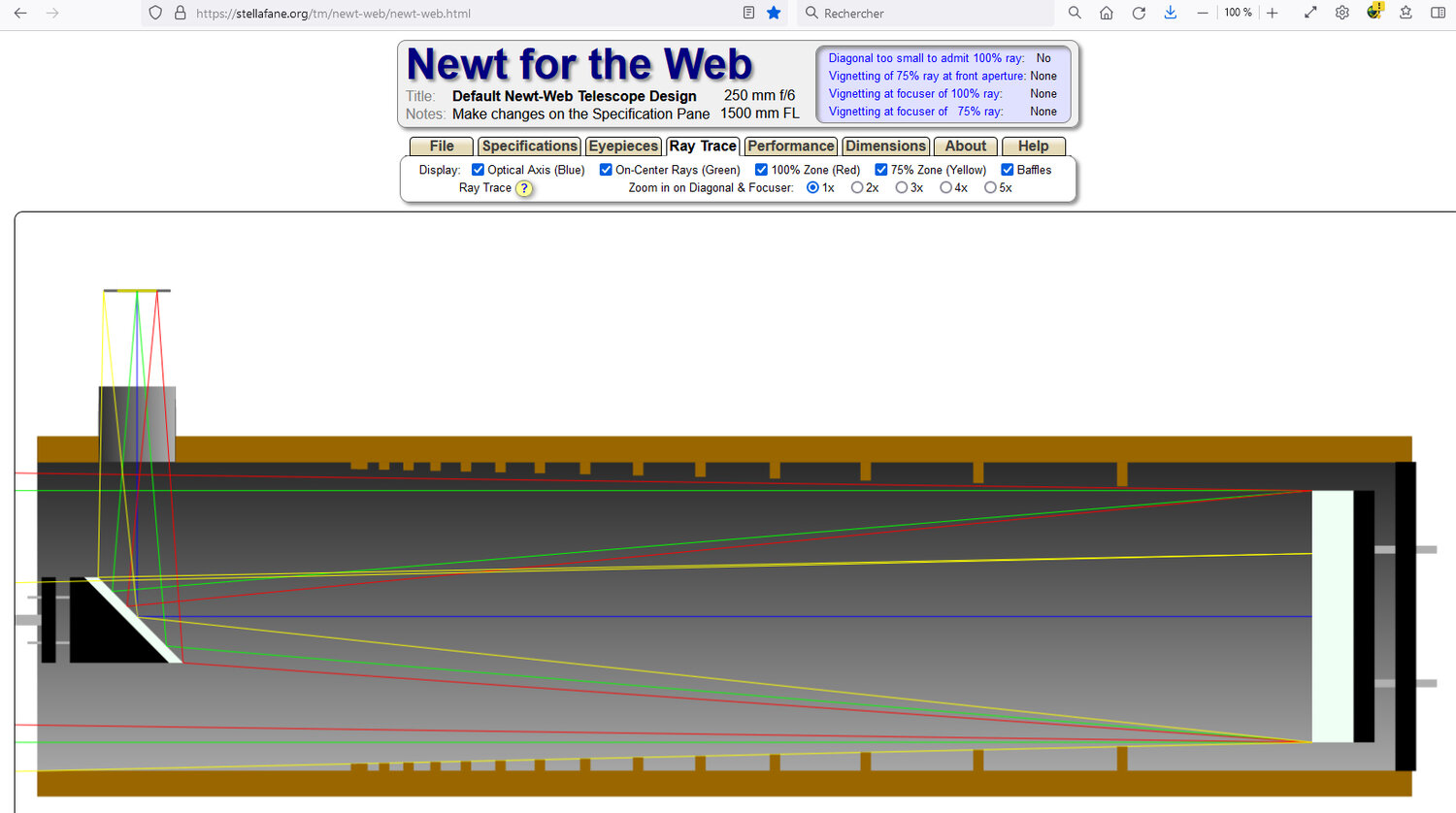The height and width of the screenshot is (813, 1456).
Task: Open the About tab
Action: pos(966,146)
